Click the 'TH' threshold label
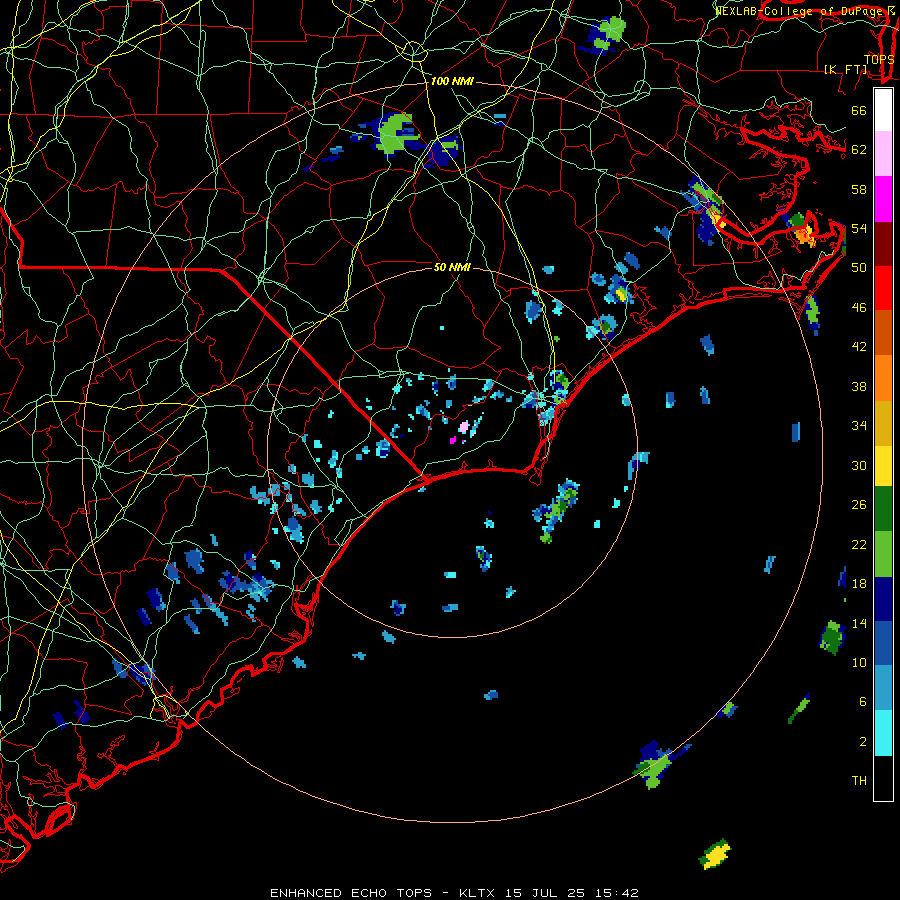Screen dimensions: 900x900 click(x=859, y=780)
